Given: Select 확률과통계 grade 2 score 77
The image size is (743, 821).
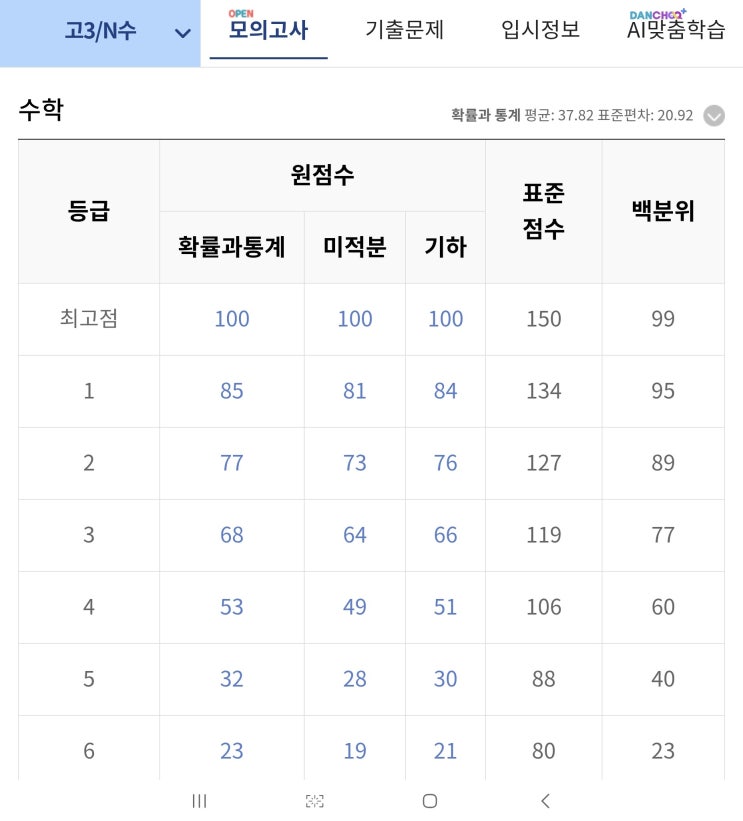Looking at the screenshot, I should 232,463.
